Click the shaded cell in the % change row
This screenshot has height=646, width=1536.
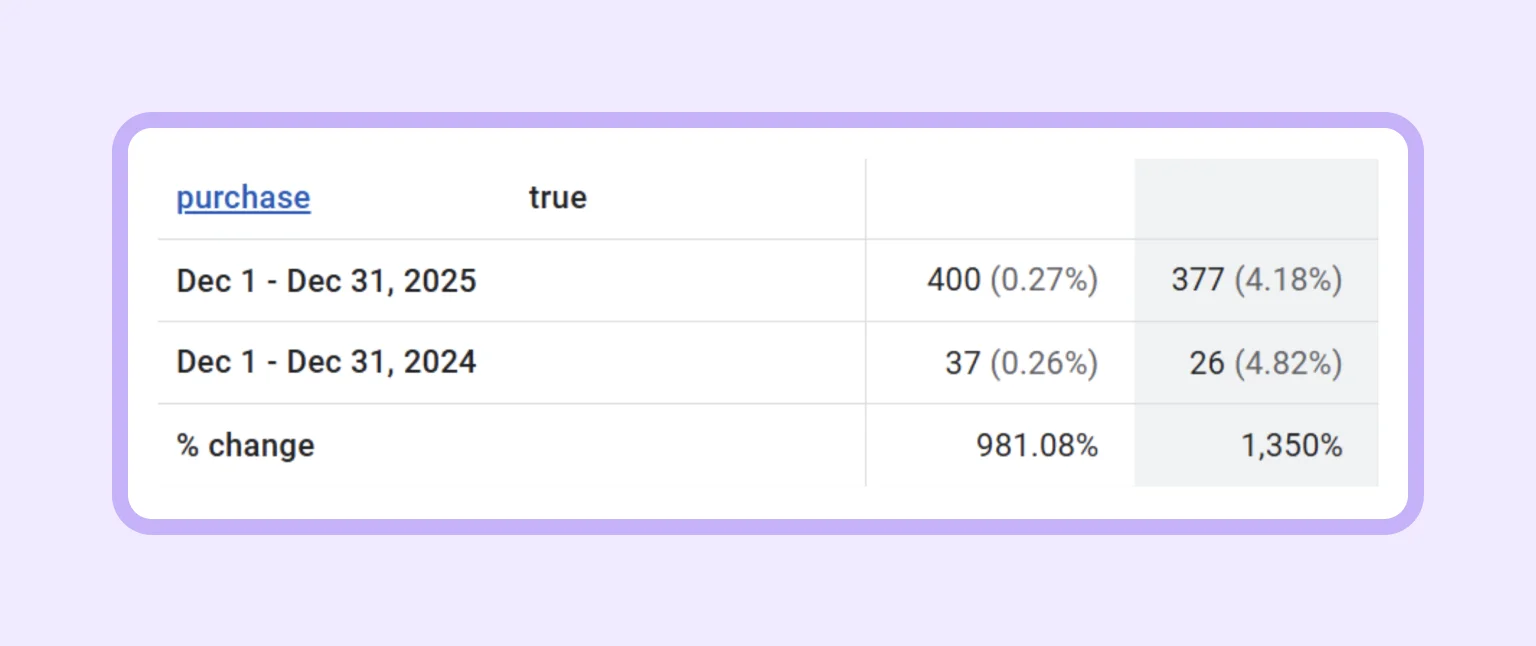tap(1255, 444)
